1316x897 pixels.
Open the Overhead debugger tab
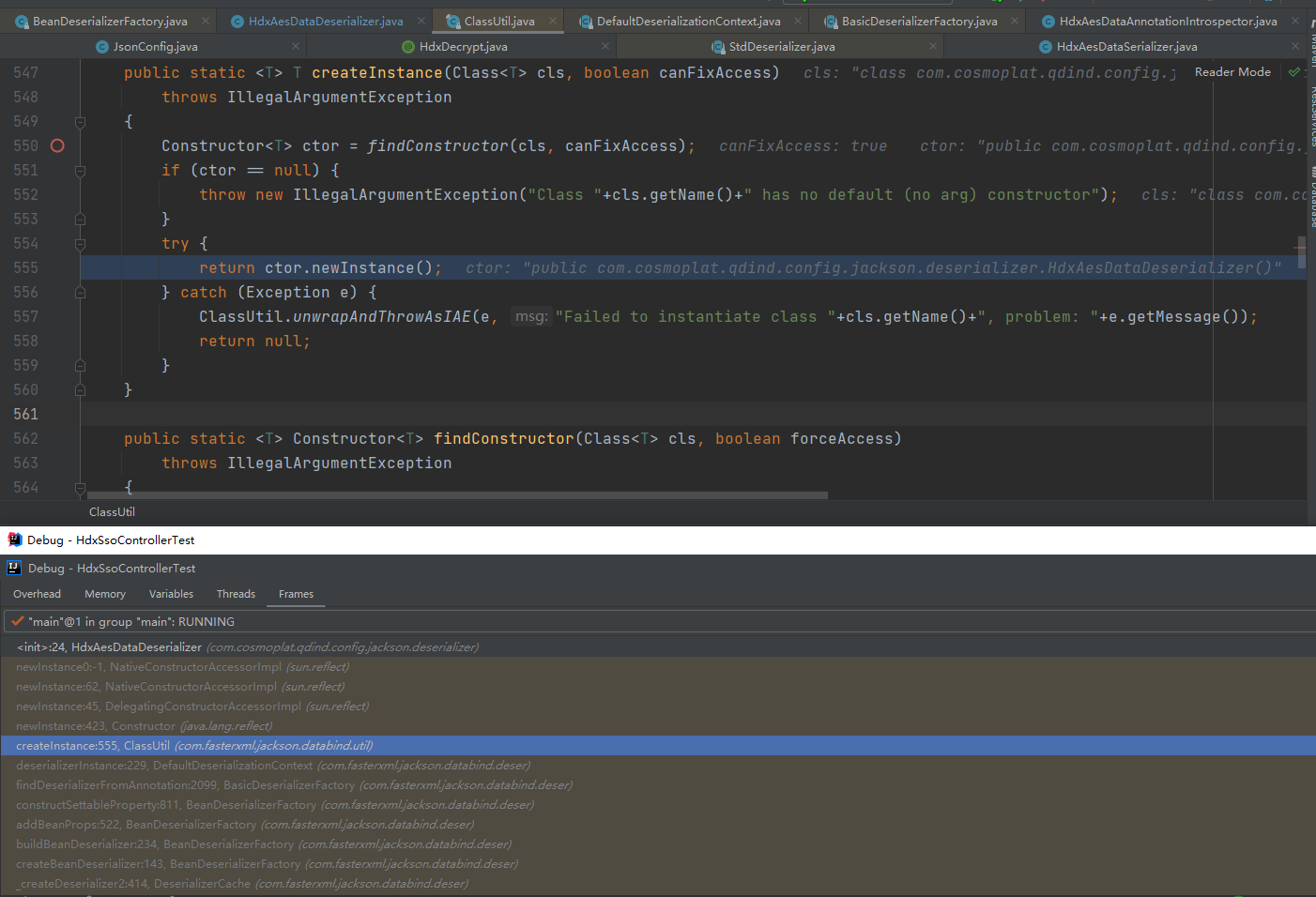click(37, 594)
